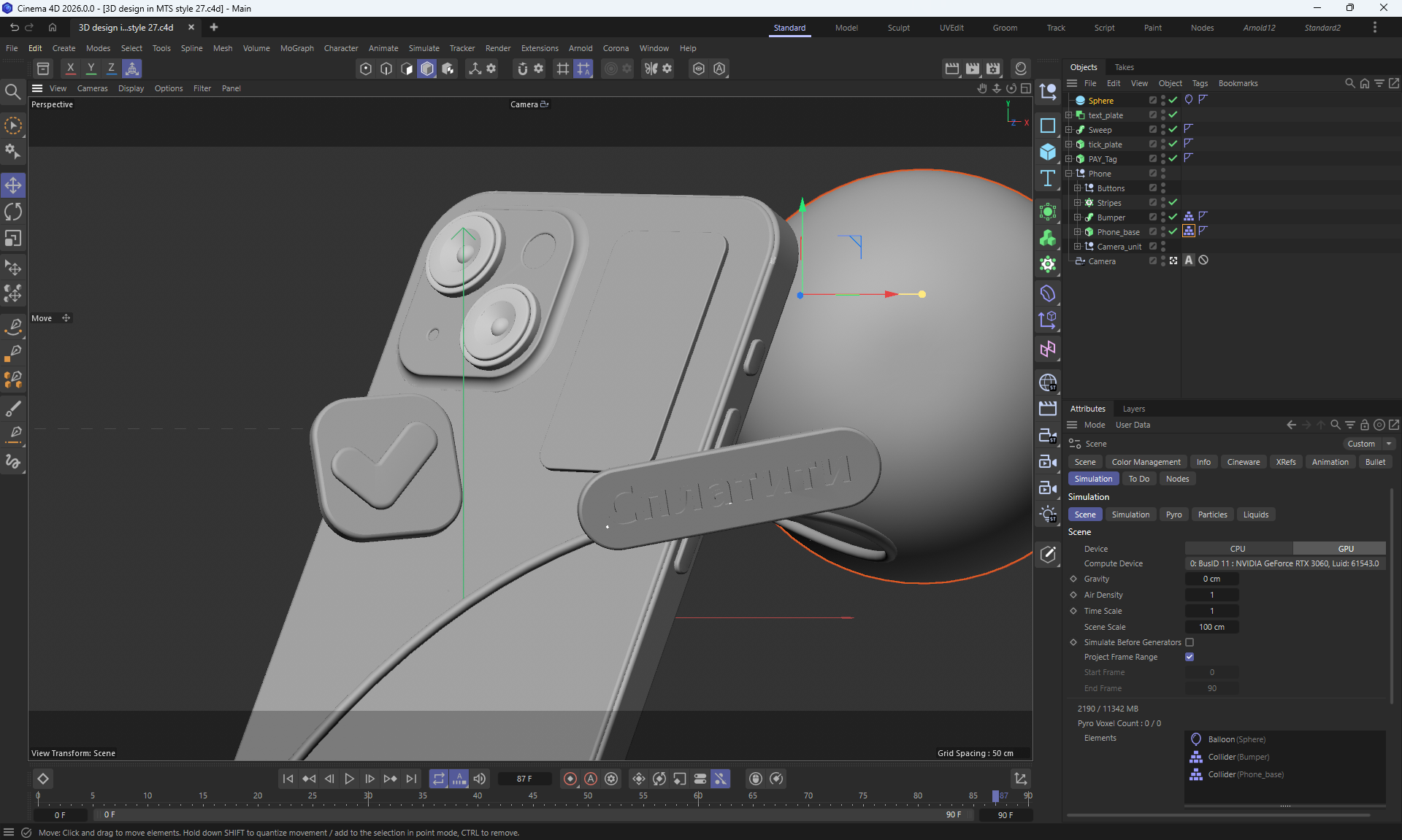Select the Rotate tool in left toolbar

(13, 212)
